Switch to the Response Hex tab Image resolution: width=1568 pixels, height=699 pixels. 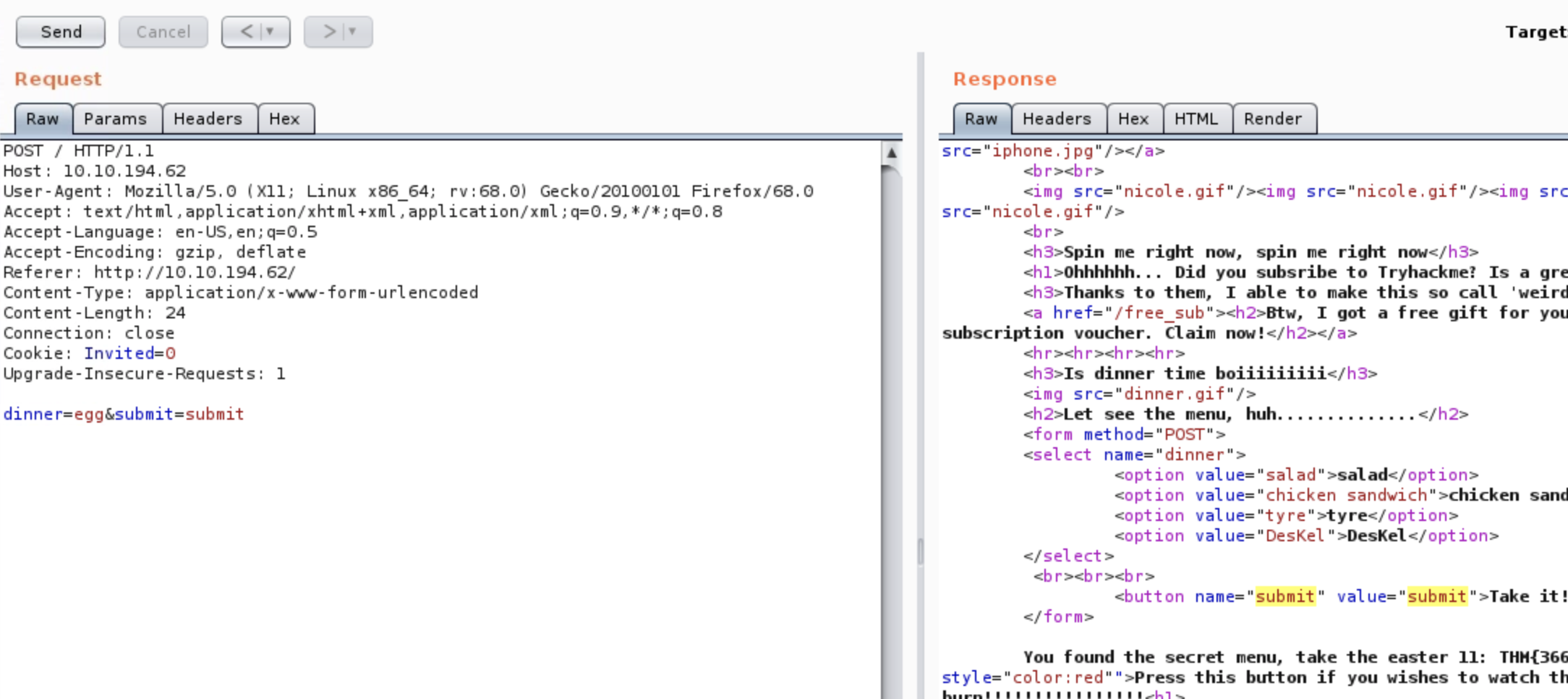1133,119
